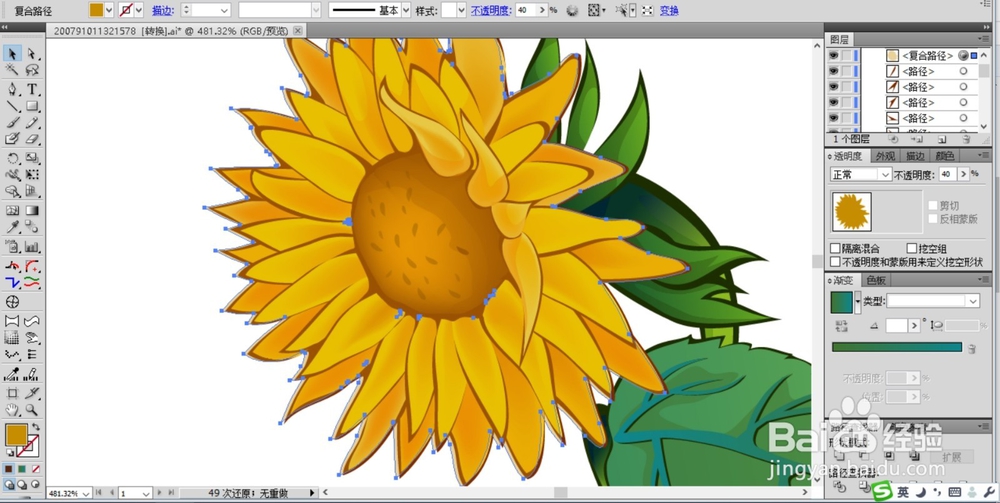Click target circle of first <路径> row
The height and width of the screenshot is (503, 1000).
pos(963,71)
